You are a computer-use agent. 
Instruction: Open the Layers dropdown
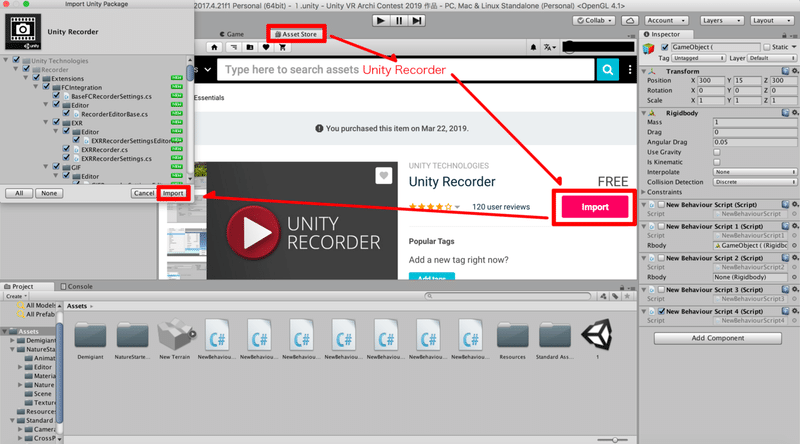[721, 20]
